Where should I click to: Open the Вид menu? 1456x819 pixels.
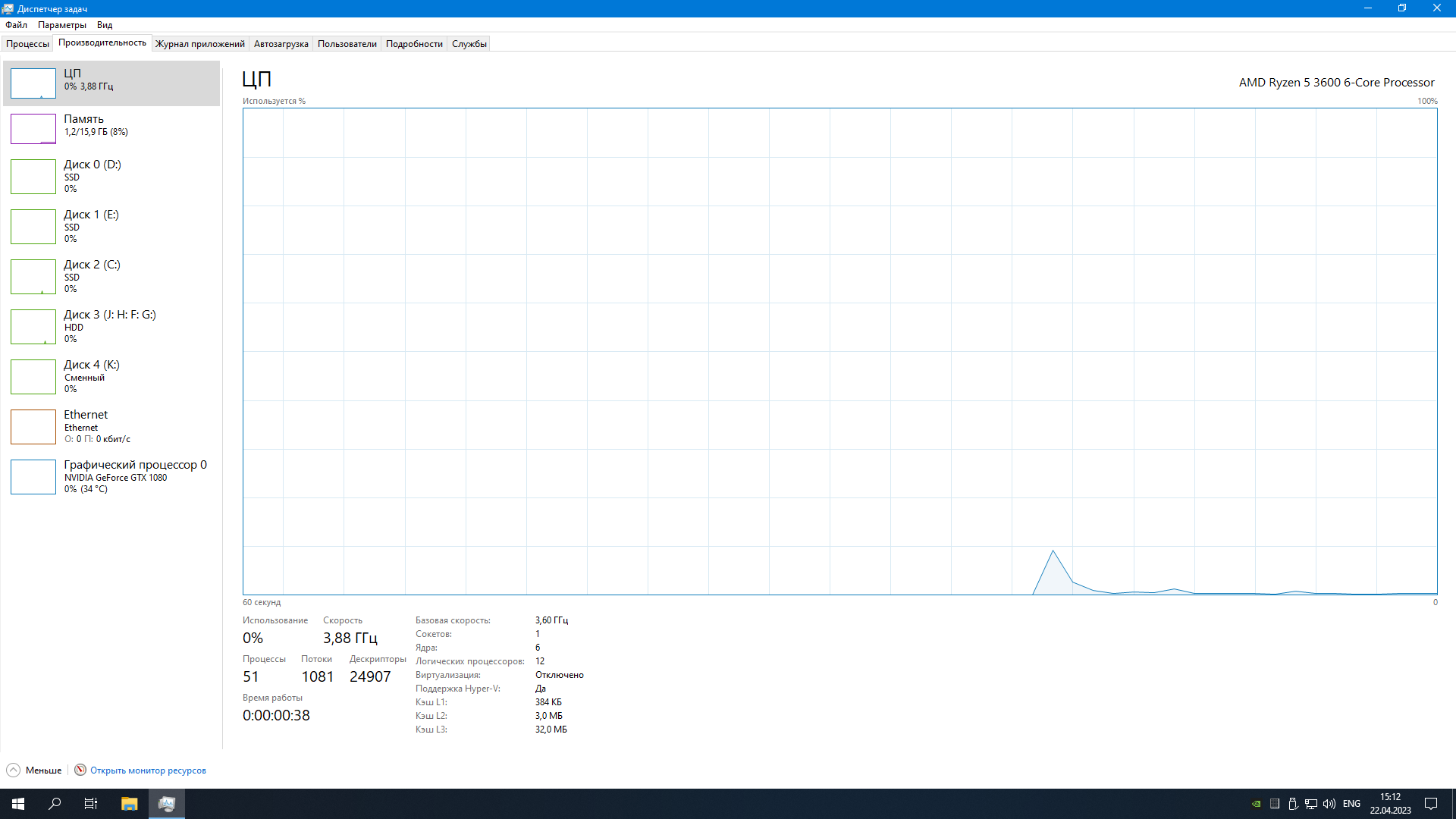click(x=105, y=25)
